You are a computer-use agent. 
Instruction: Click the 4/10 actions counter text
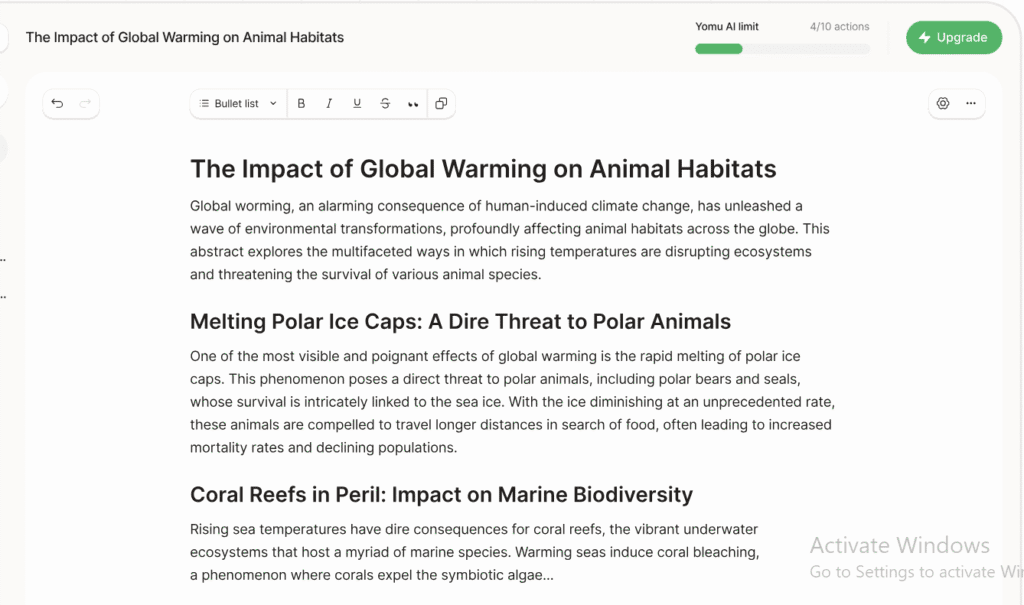(x=839, y=27)
